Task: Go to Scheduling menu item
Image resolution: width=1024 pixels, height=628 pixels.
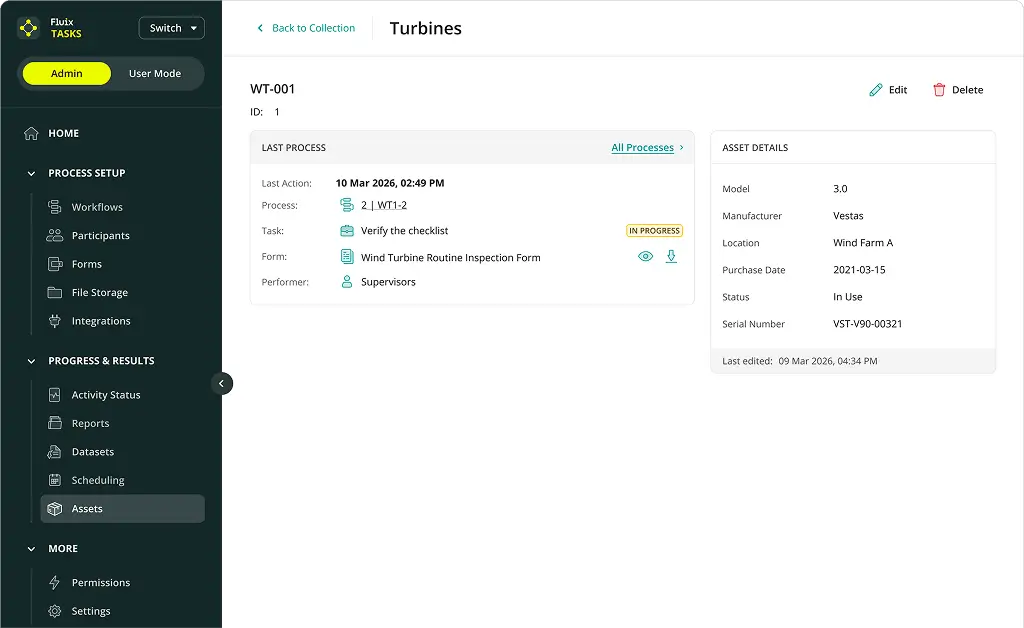Action: [x=98, y=480]
